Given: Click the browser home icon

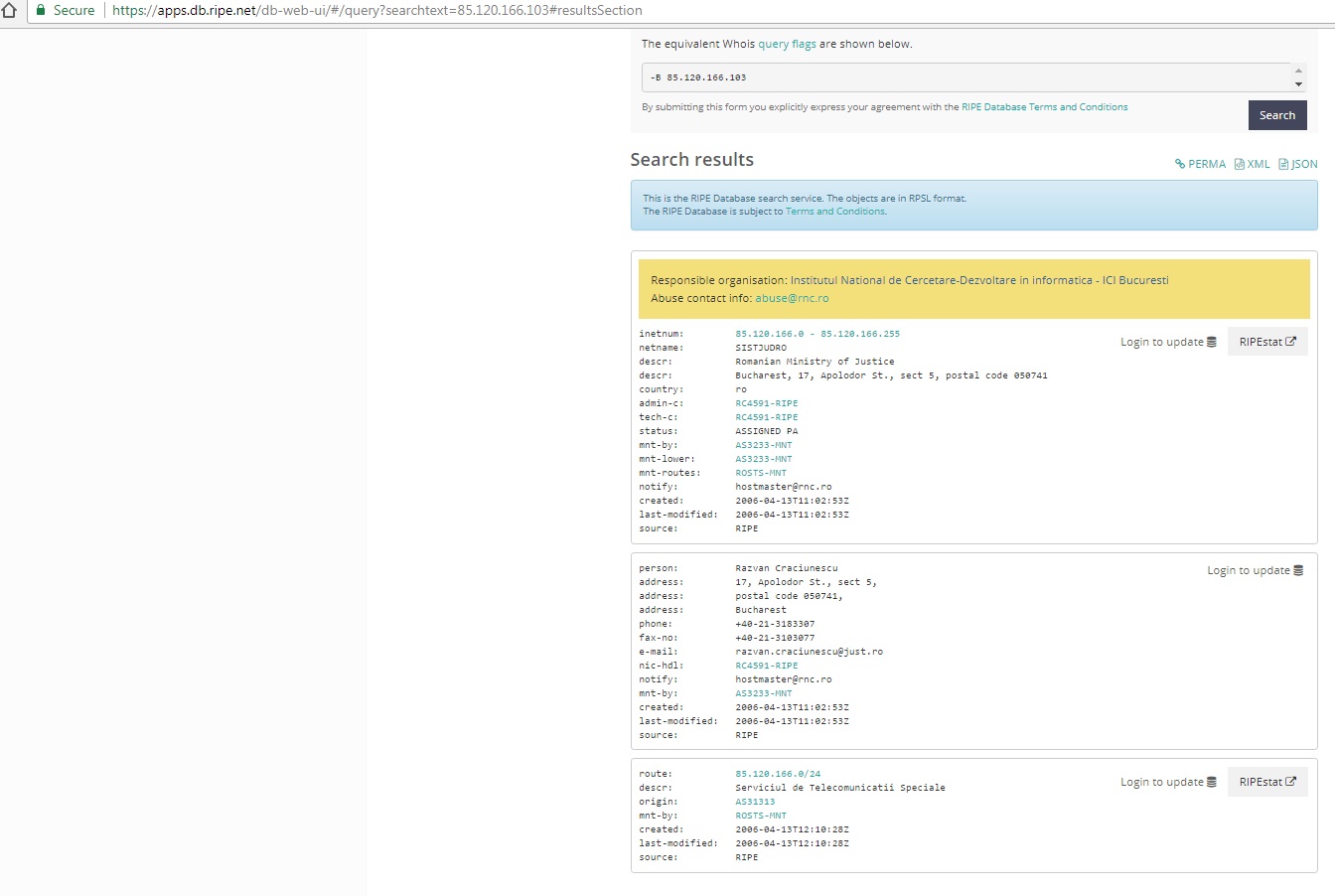Looking at the screenshot, I should 10,10.
